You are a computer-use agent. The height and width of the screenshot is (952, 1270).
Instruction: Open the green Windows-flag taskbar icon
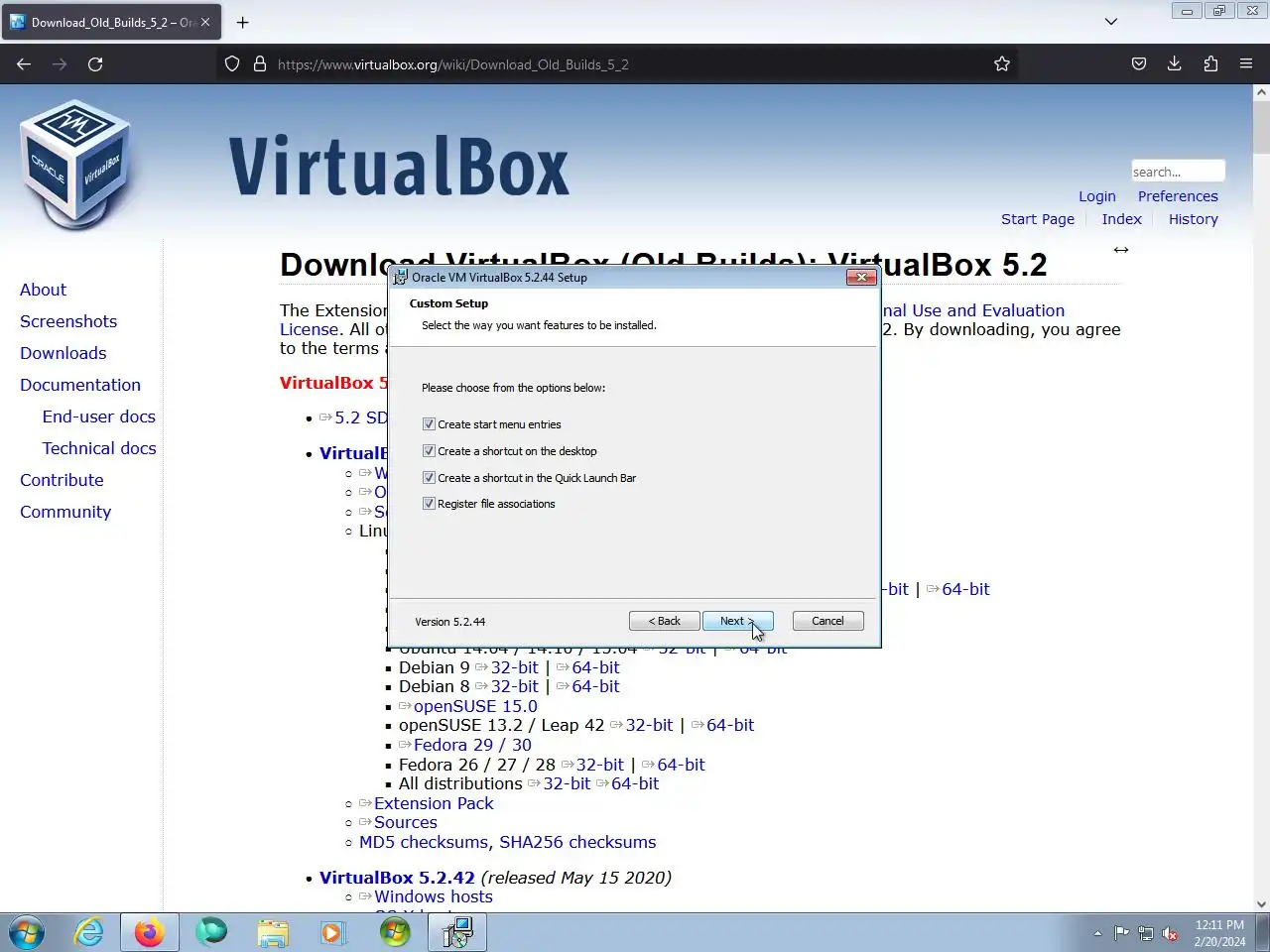[395, 932]
